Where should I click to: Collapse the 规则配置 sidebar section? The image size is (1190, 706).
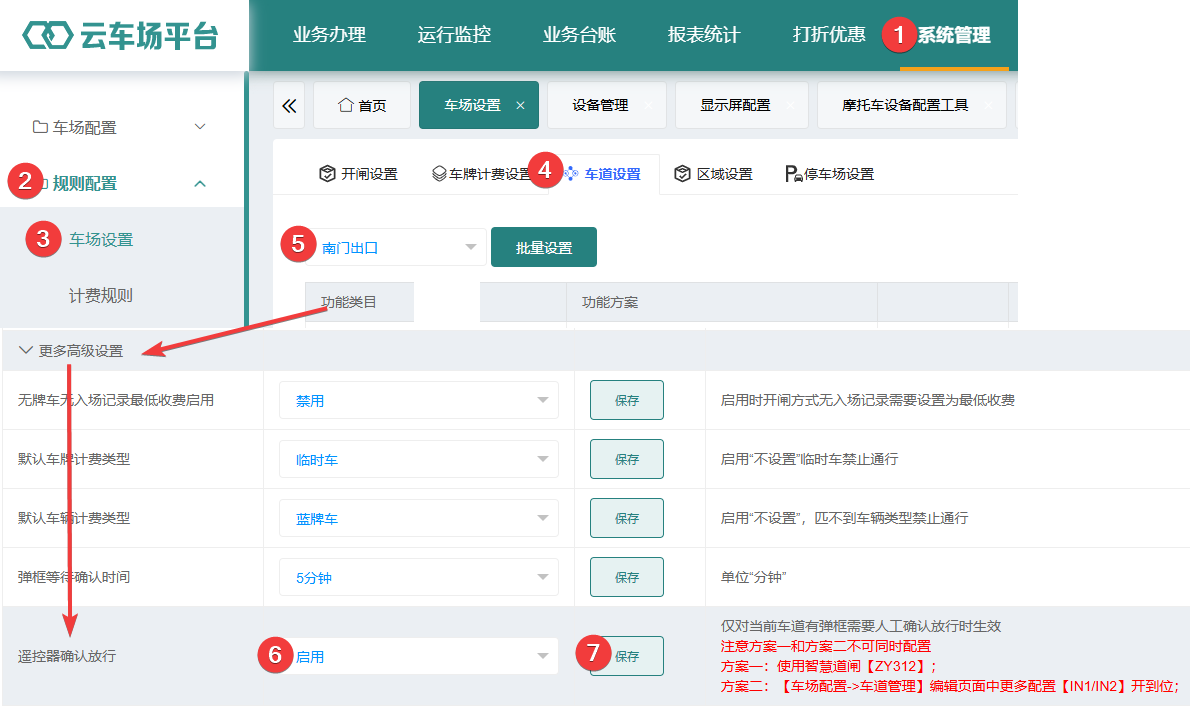point(200,184)
